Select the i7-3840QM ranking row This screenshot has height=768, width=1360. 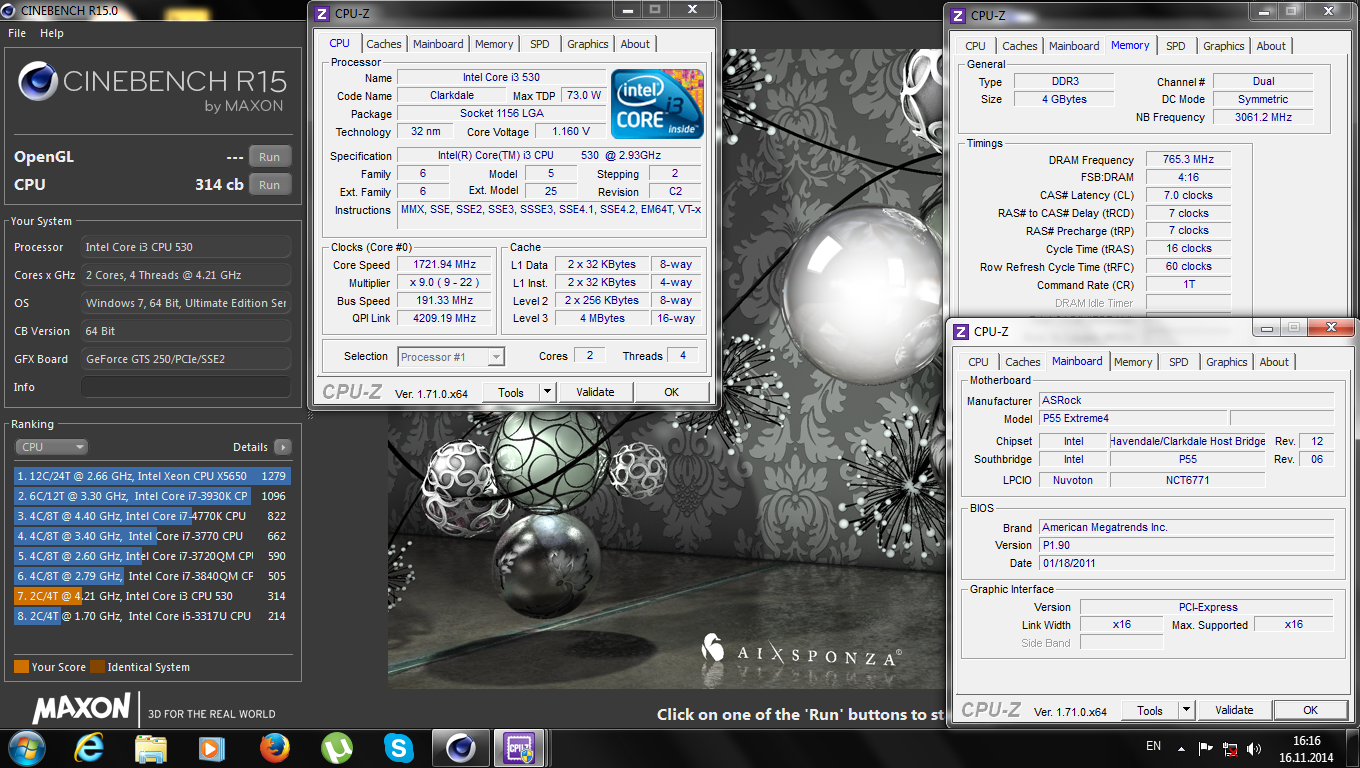coord(153,576)
